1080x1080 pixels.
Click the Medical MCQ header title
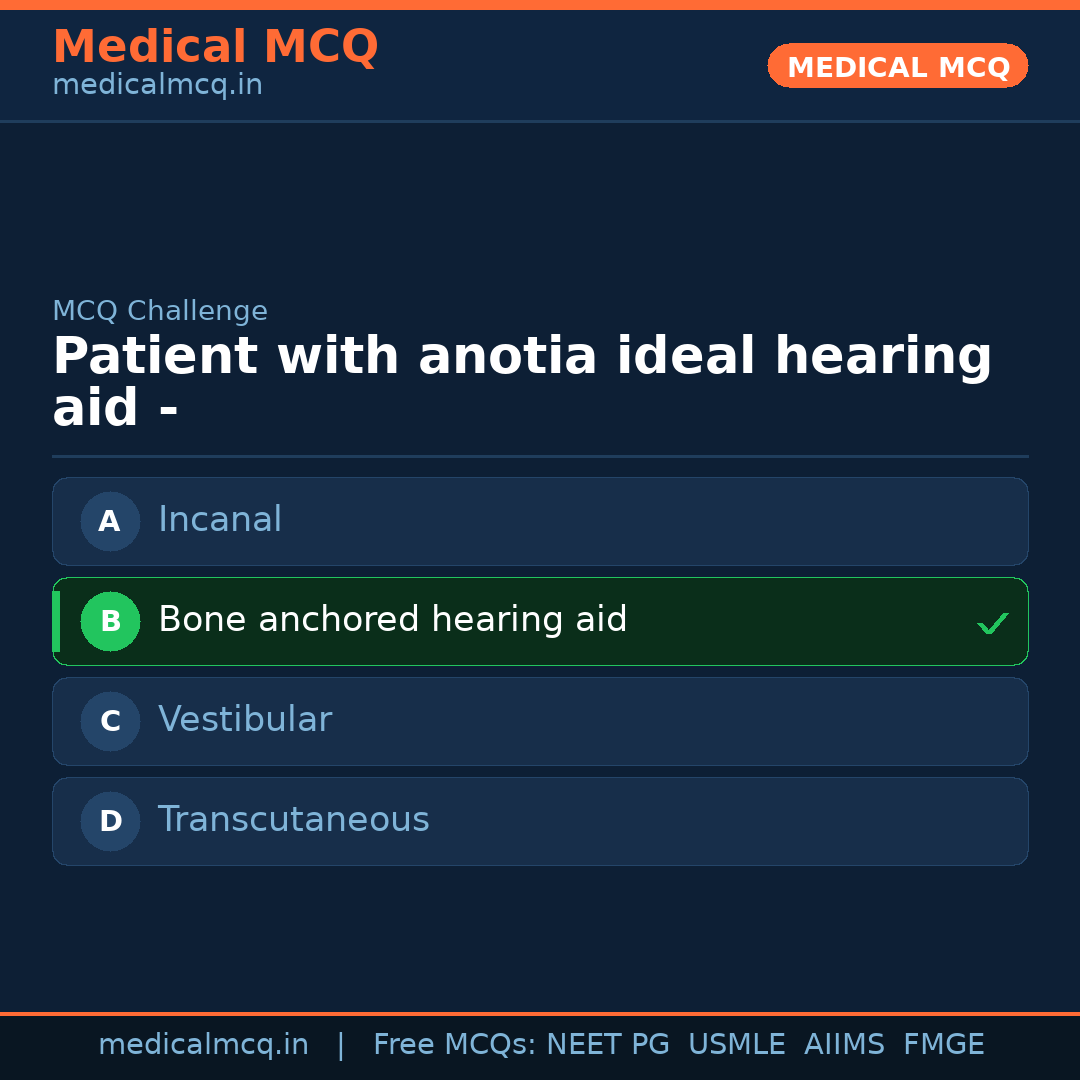tap(215, 47)
